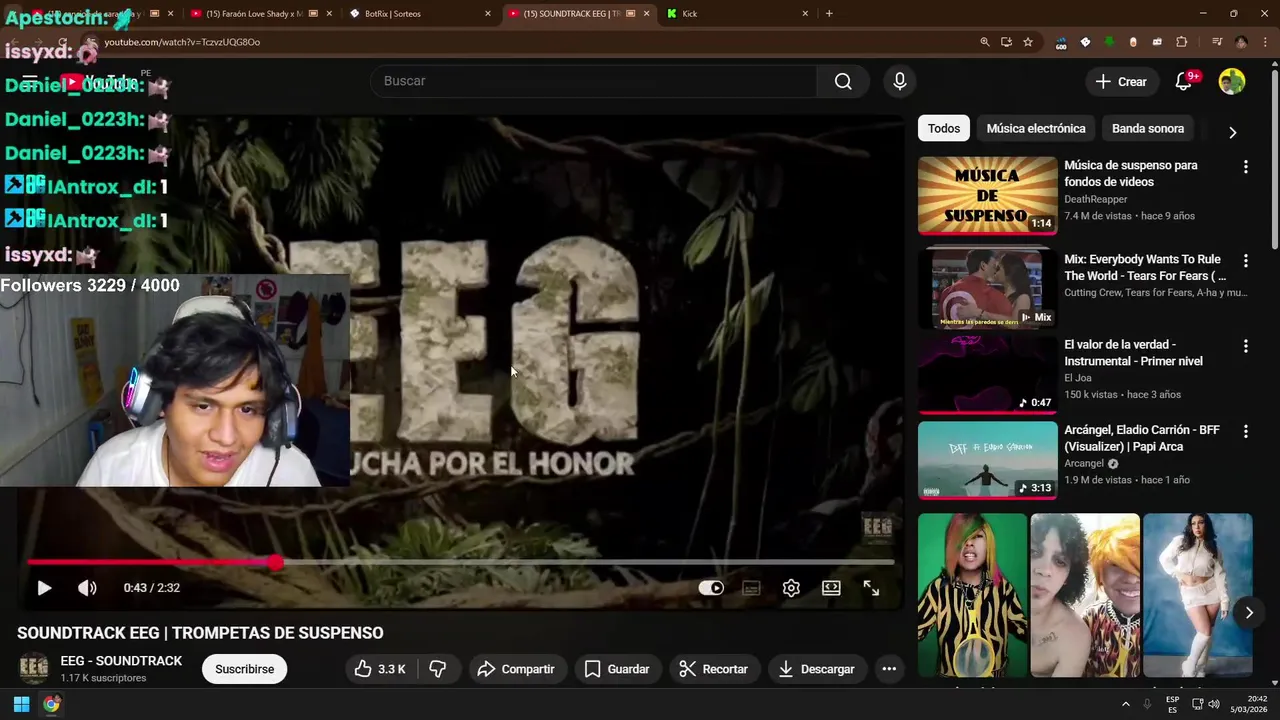Viewport: 1280px width, 720px height.
Task: Click the white tag-shaped extension icon
Action: [x=1085, y=42]
